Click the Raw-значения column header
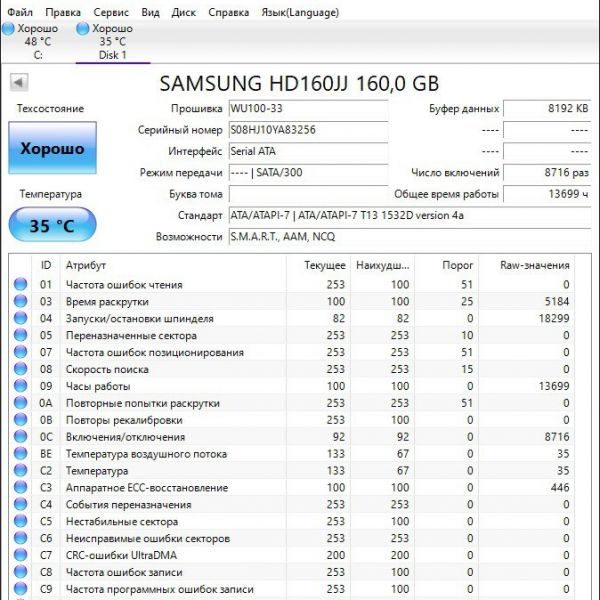 point(527,265)
